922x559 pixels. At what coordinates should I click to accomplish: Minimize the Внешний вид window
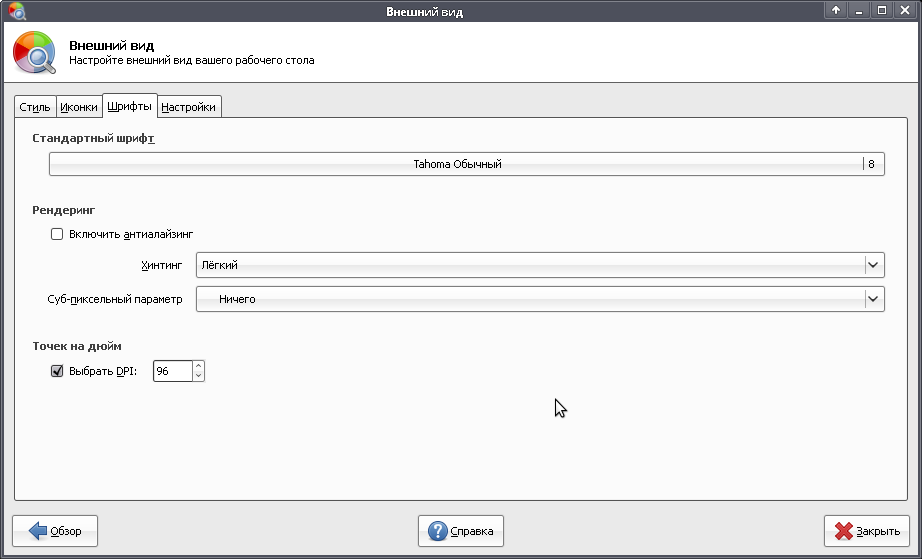(x=859, y=11)
